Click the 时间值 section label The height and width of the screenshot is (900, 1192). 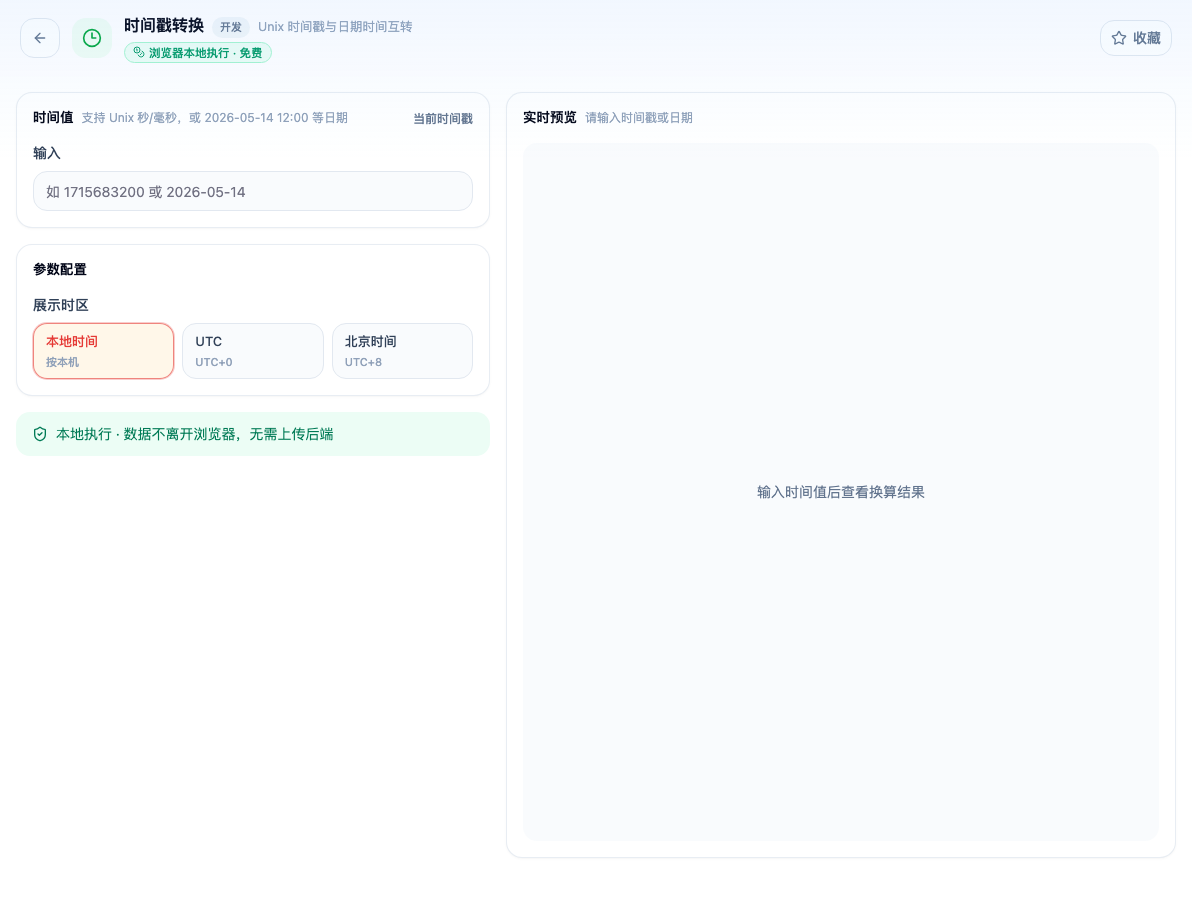(x=53, y=117)
